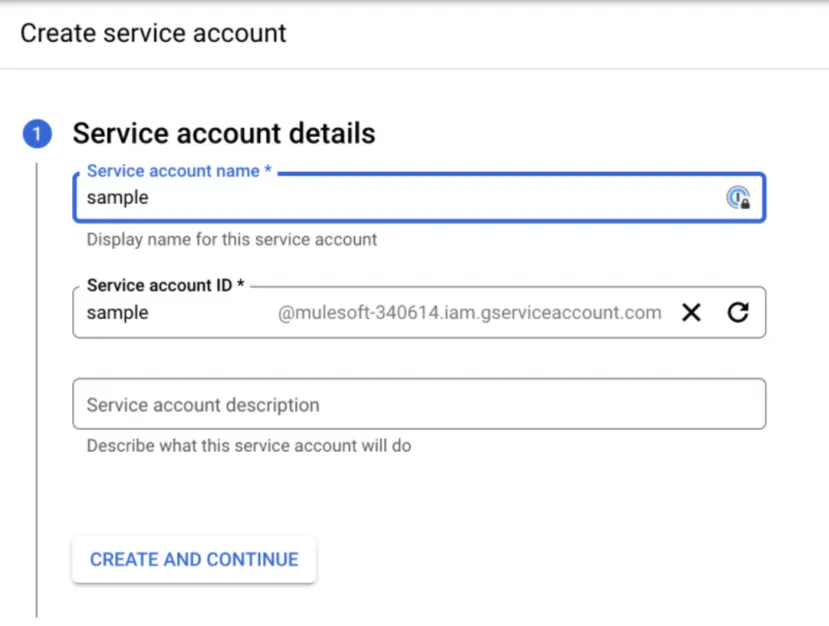Image resolution: width=829 pixels, height=626 pixels.
Task: Click the CREATE AND CONTINUE button
Action: pyautogui.click(x=194, y=559)
